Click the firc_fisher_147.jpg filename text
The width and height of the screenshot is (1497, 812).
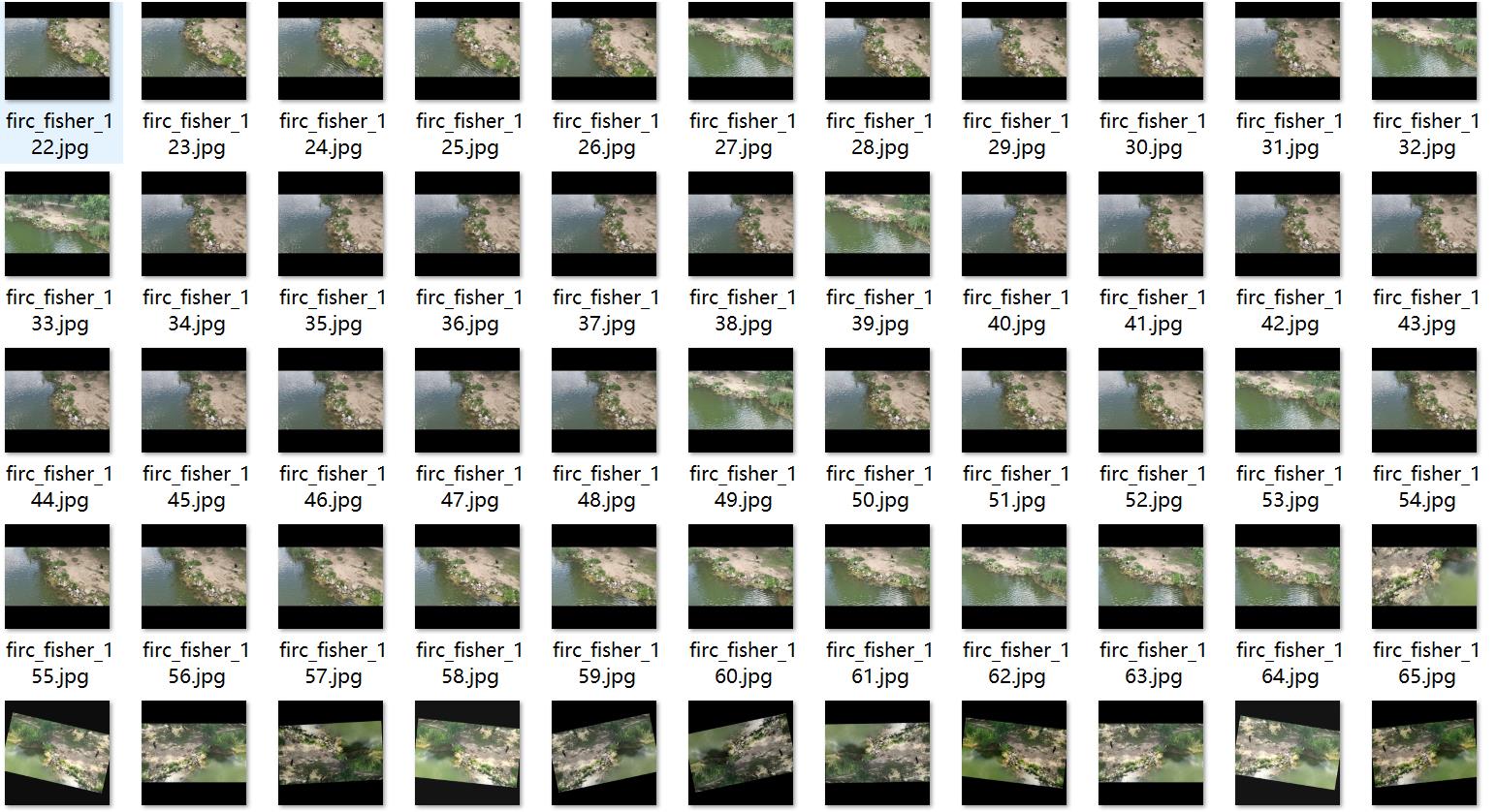(469, 486)
